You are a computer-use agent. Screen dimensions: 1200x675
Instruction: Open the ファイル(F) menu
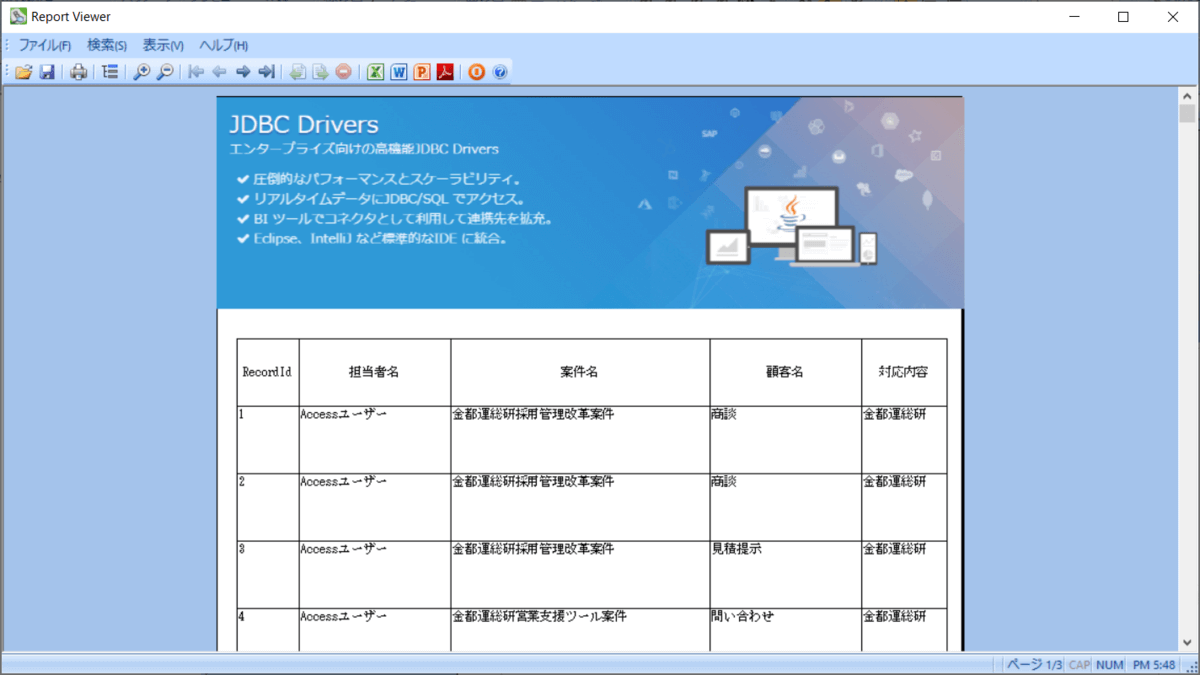(45, 45)
